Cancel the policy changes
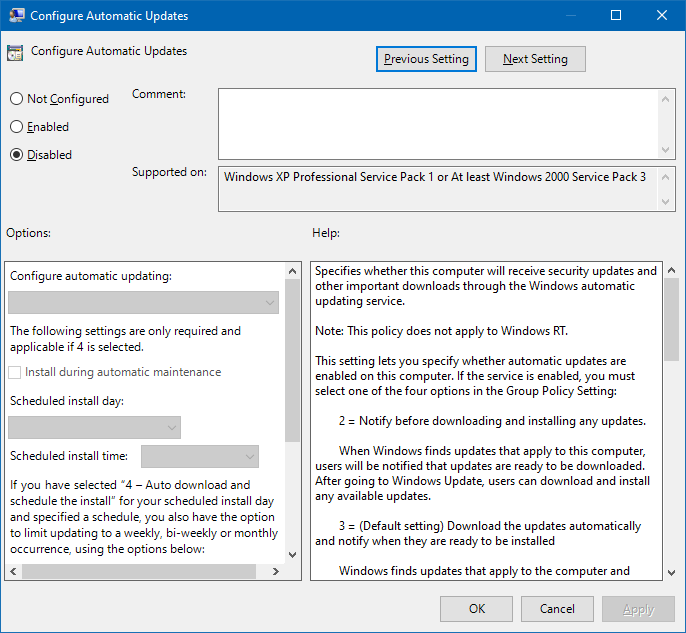This screenshot has width=686, height=633. point(557,608)
